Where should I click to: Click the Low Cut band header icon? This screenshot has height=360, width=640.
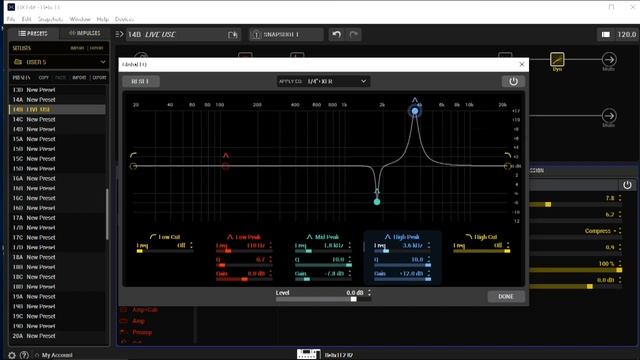pos(153,237)
